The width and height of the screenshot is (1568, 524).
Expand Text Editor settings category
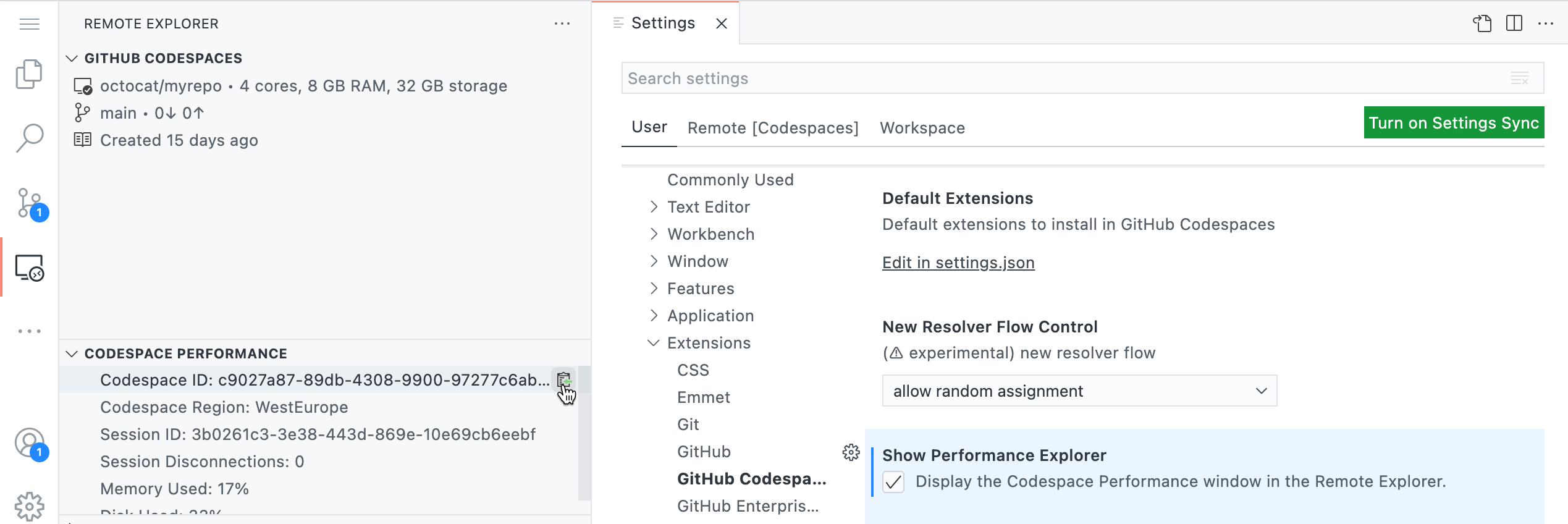point(654,207)
